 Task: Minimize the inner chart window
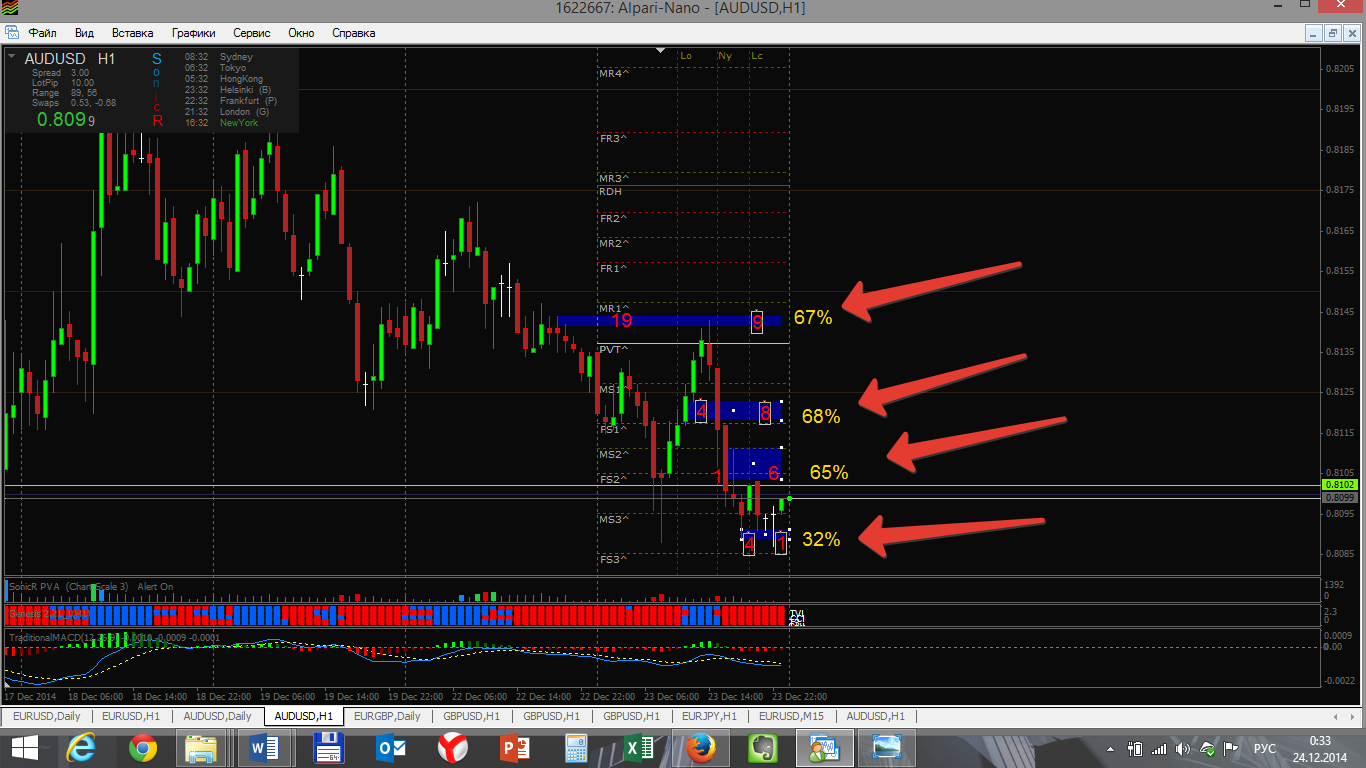pos(1315,33)
